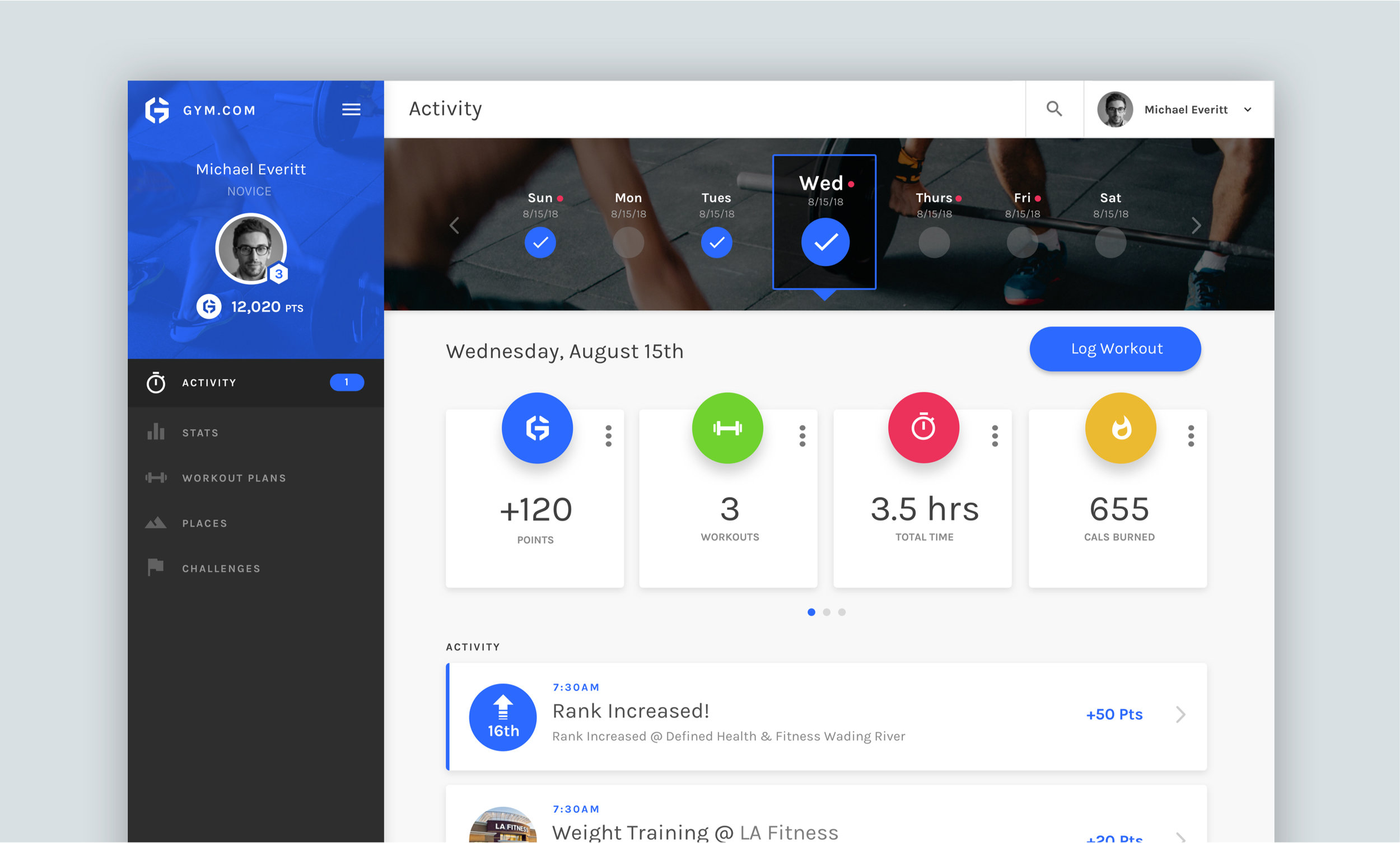Click the blue points circle icon
Image resolution: width=1400 pixels, height=843 pixels.
[x=537, y=428]
